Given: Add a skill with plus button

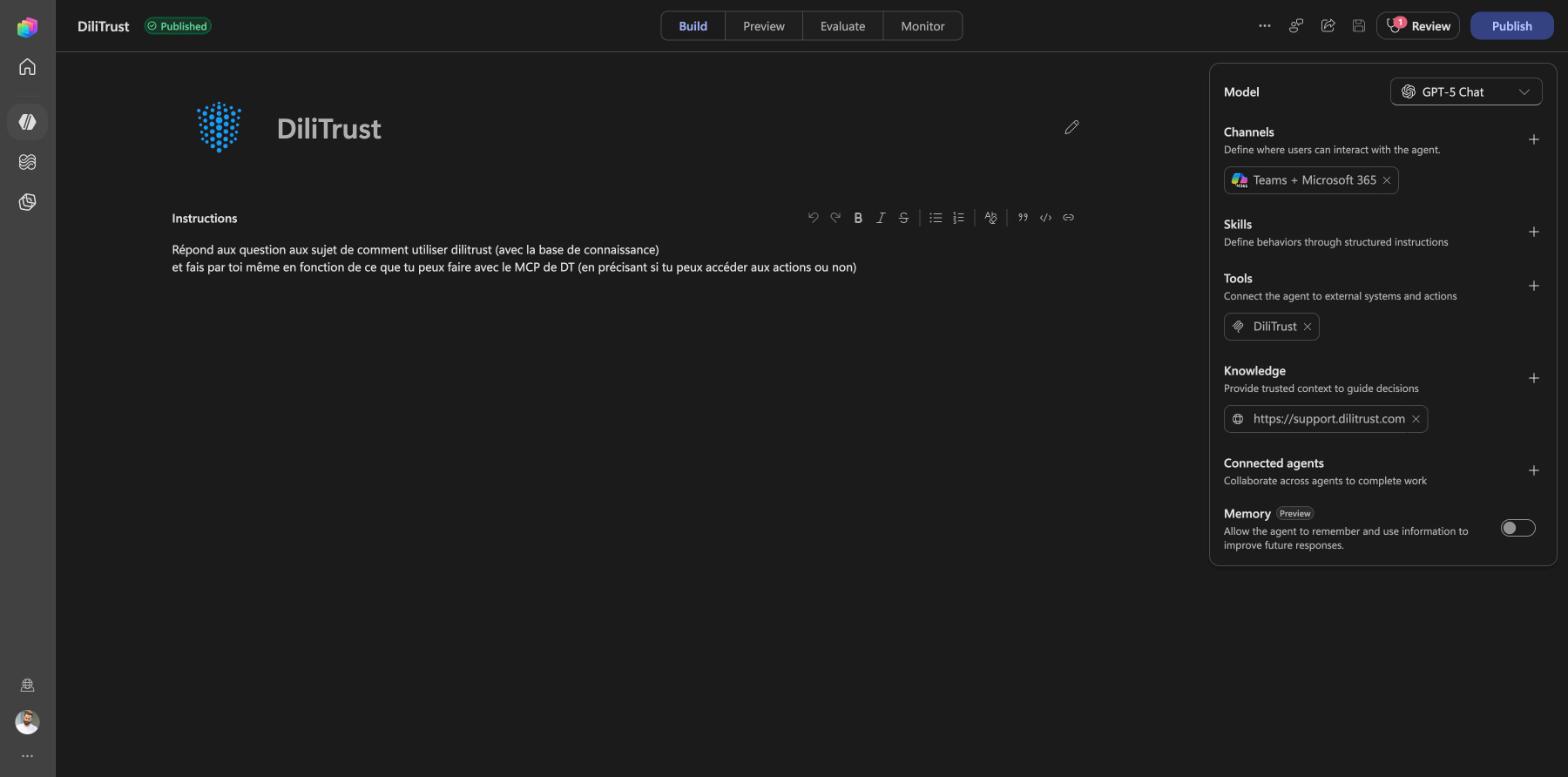Looking at the screenshot, I should point(1534,232).
